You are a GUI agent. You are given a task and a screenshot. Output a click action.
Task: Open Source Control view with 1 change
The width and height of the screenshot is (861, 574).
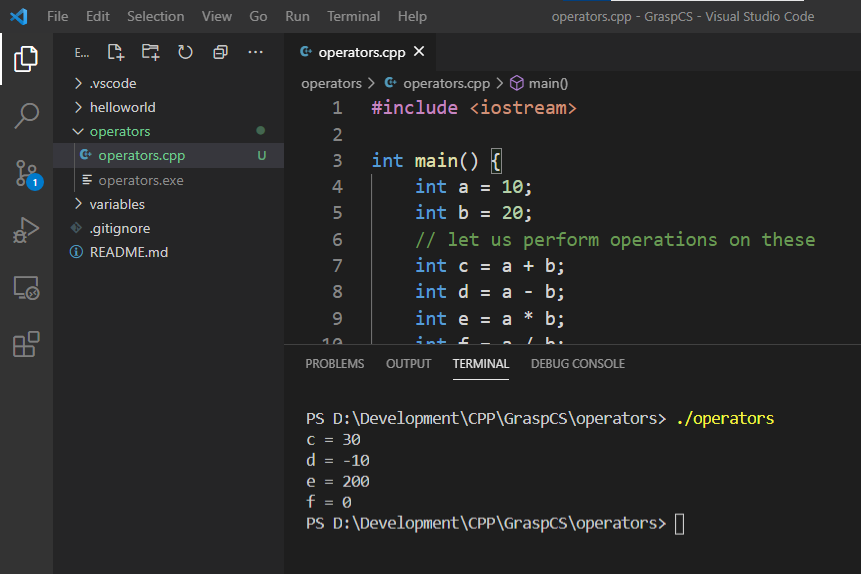26,174
